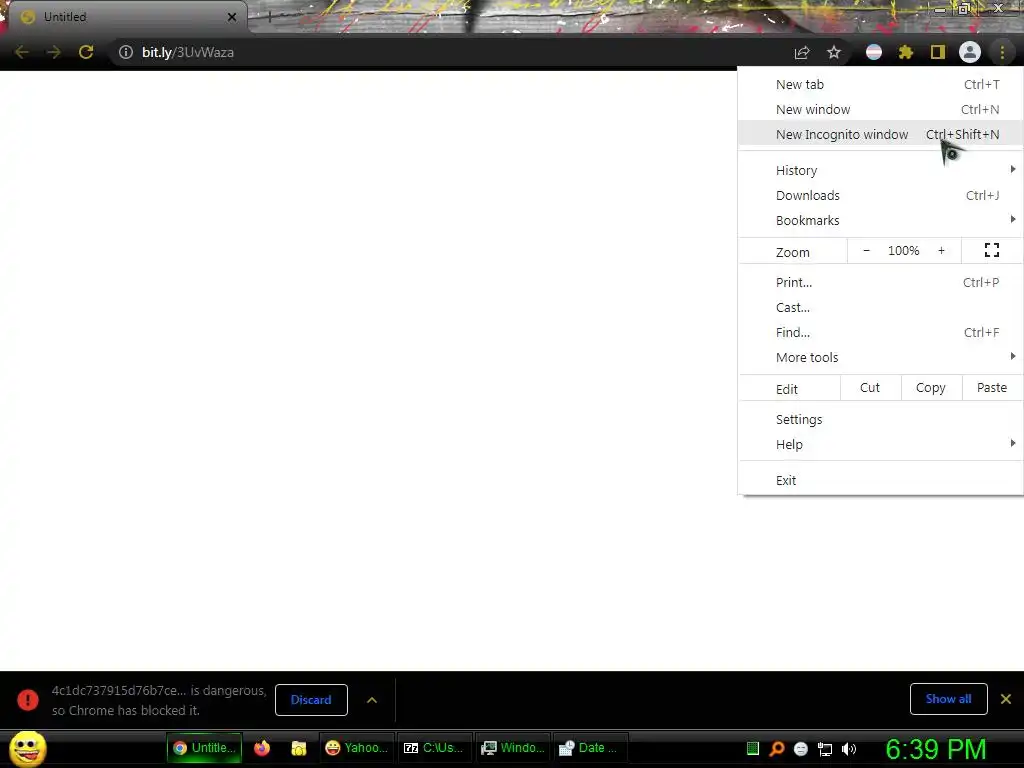Viewport: 1024px width, 768px height.
Task: Click Cut in the Edit row
Action: click(x=870, y=388)
